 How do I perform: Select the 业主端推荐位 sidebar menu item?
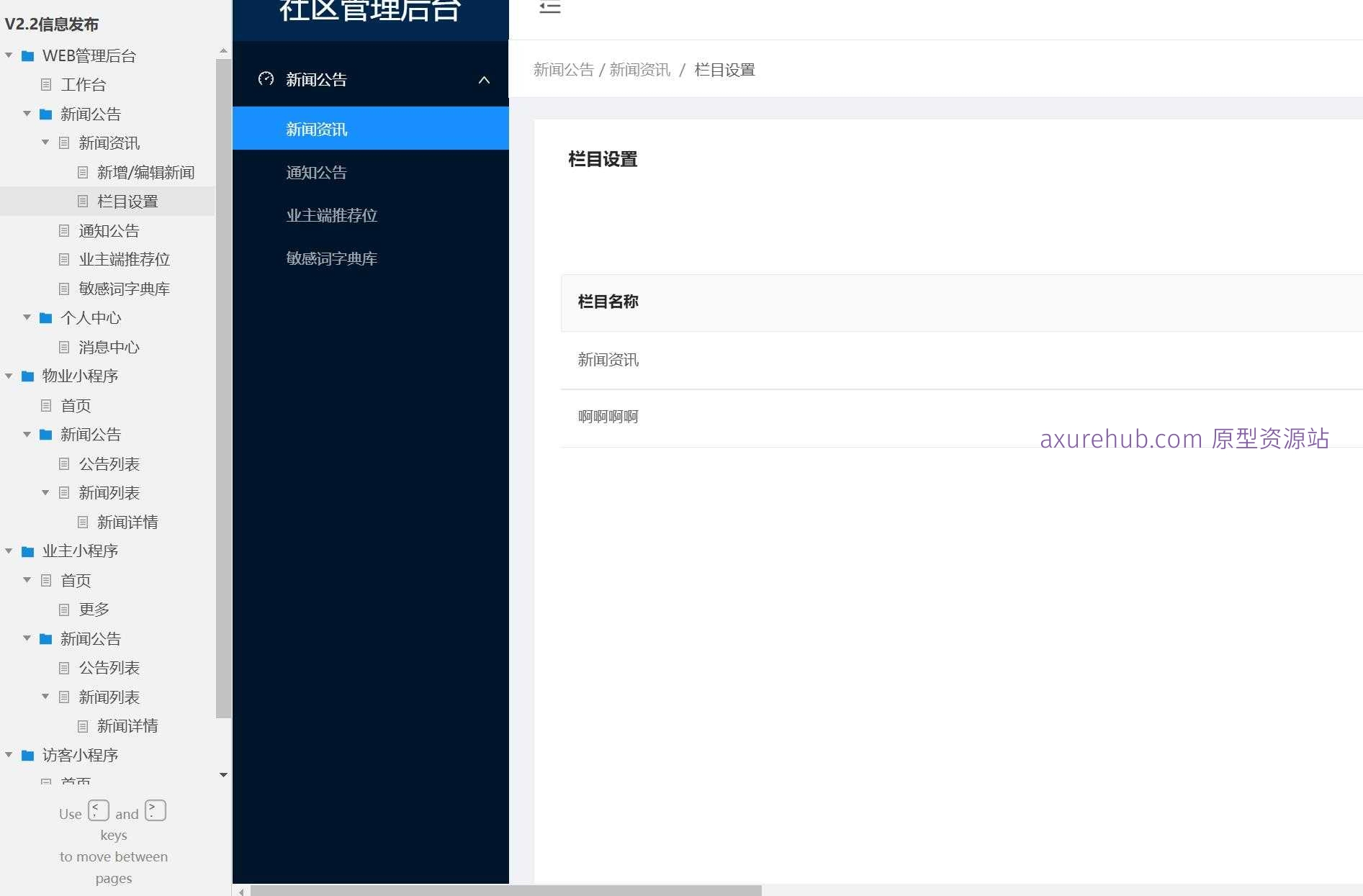[331, 215]
